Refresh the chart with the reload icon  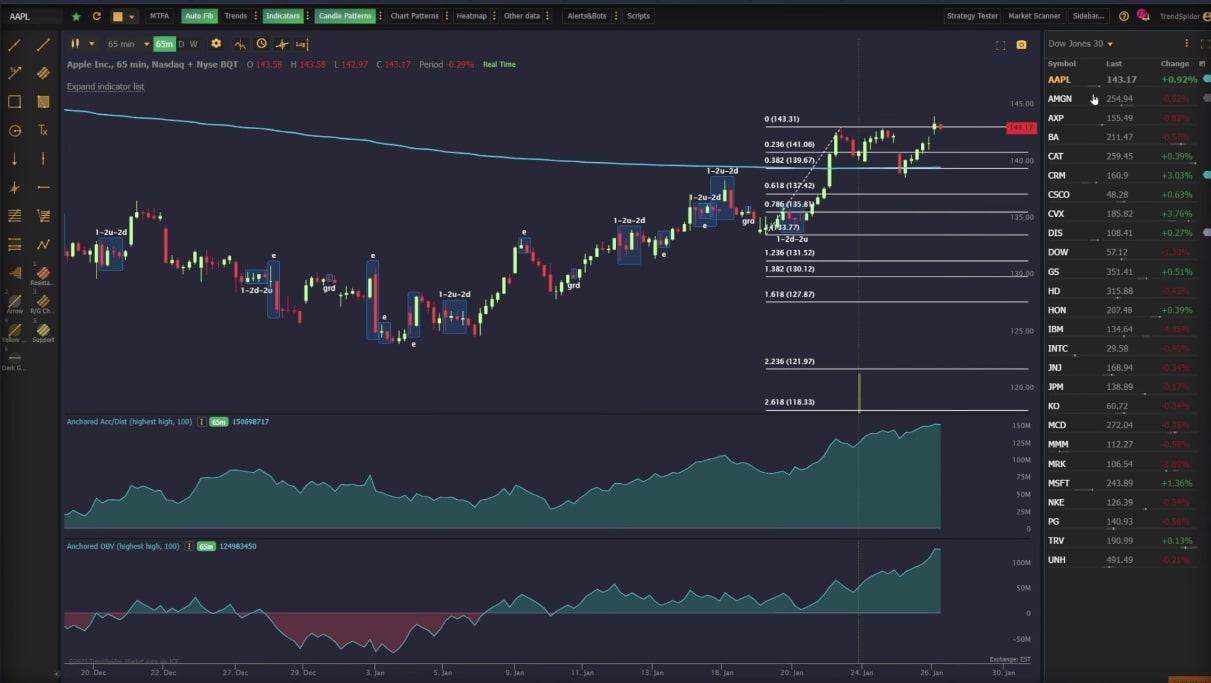[x=96, y=16]
